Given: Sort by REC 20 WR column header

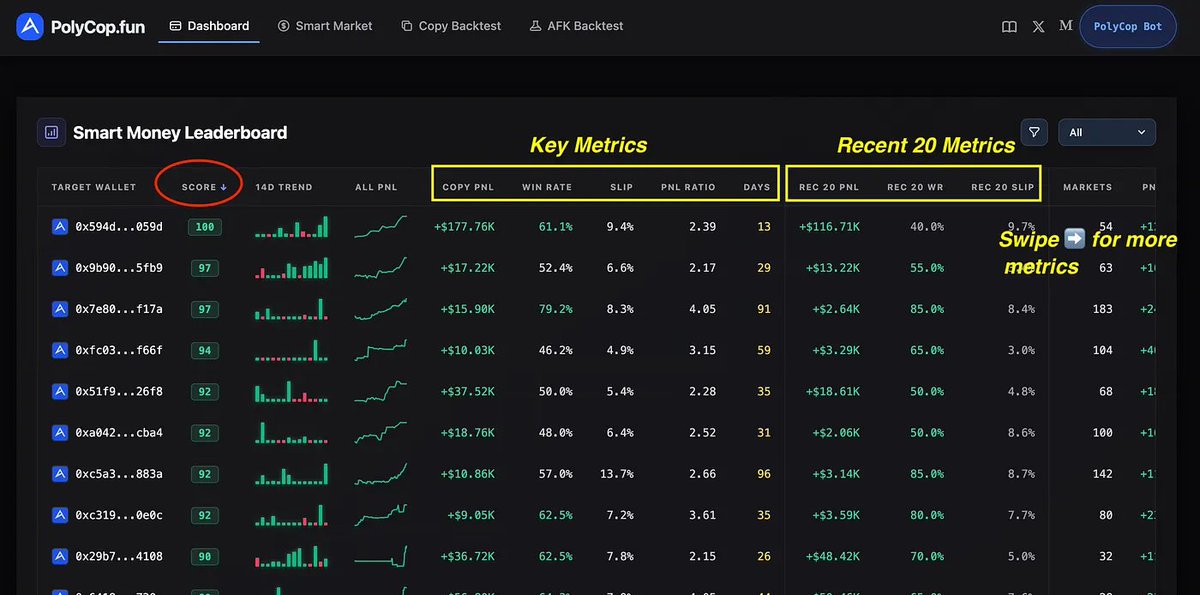Looking at the screenshot, I should tap(915, 187).
